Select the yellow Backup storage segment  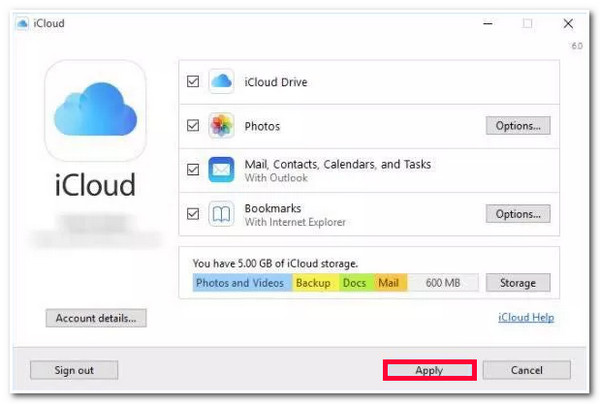[x=316, y=283]
